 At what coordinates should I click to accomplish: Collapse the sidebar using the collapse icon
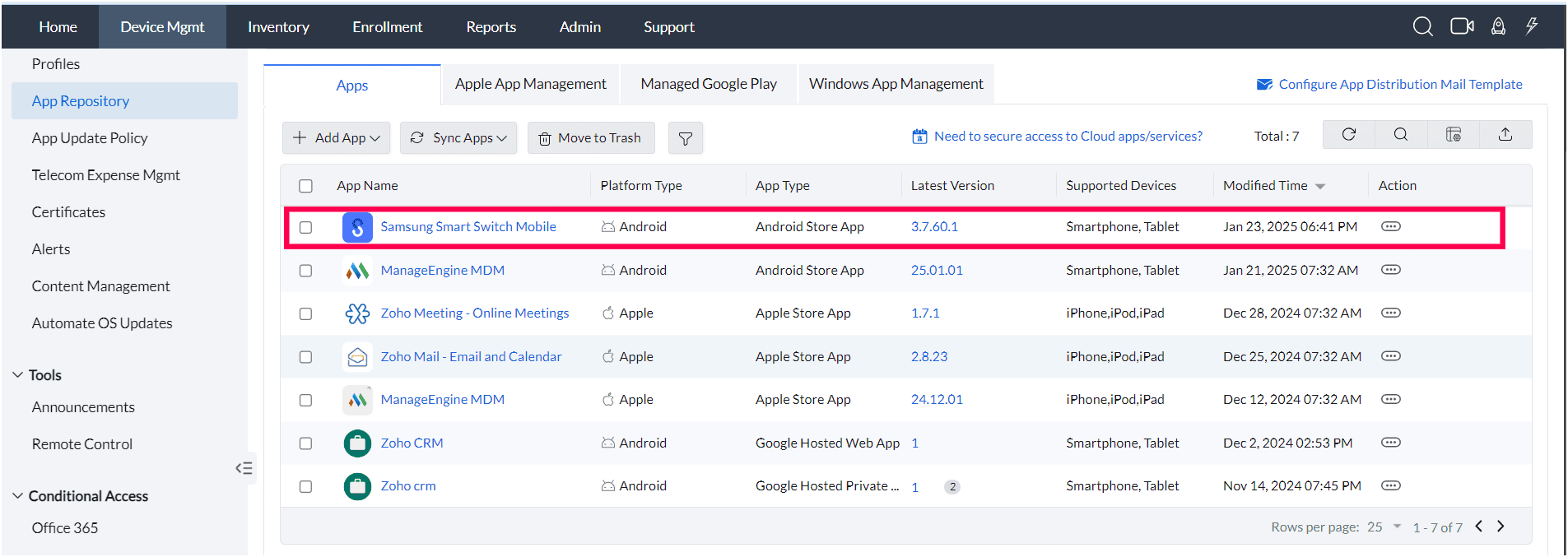(x=244, y=468)
